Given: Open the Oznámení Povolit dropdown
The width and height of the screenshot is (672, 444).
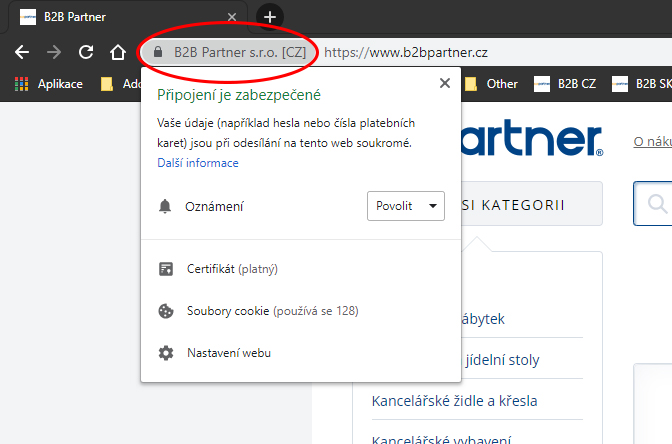Looking at the screenshot, I should tap(406, 206).
